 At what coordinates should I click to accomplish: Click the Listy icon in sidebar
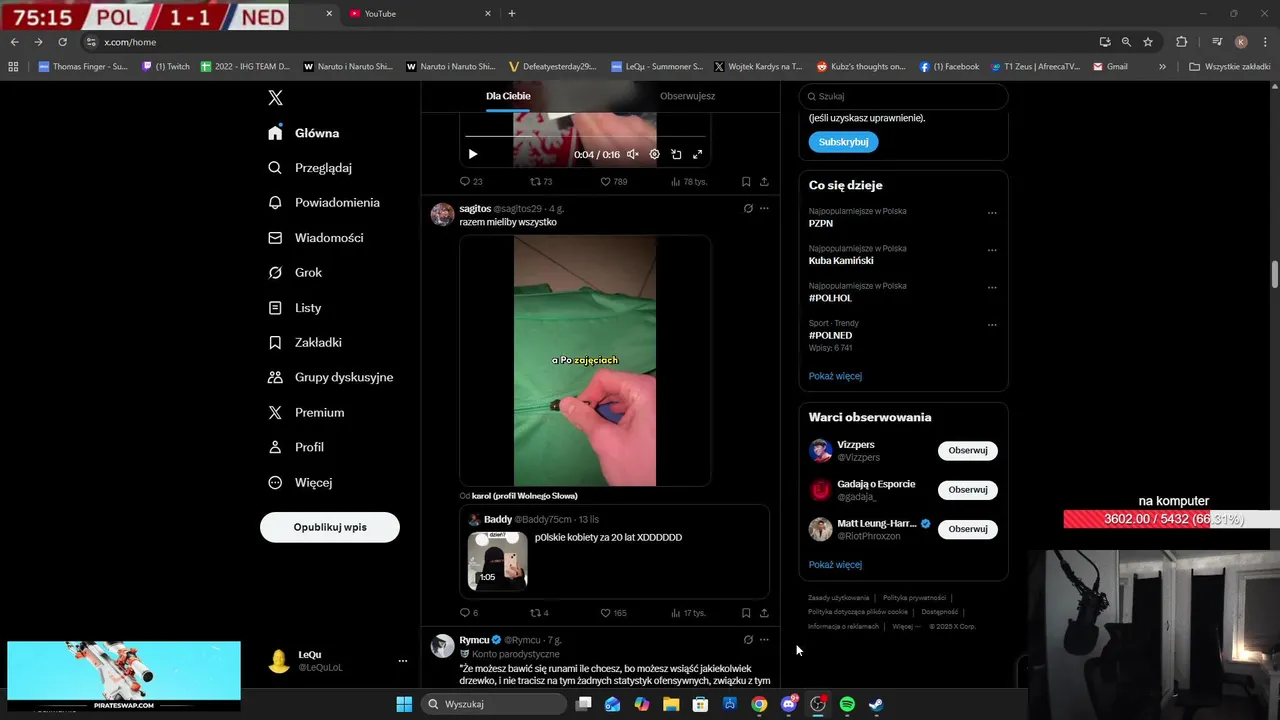click(x=275, y=308)
